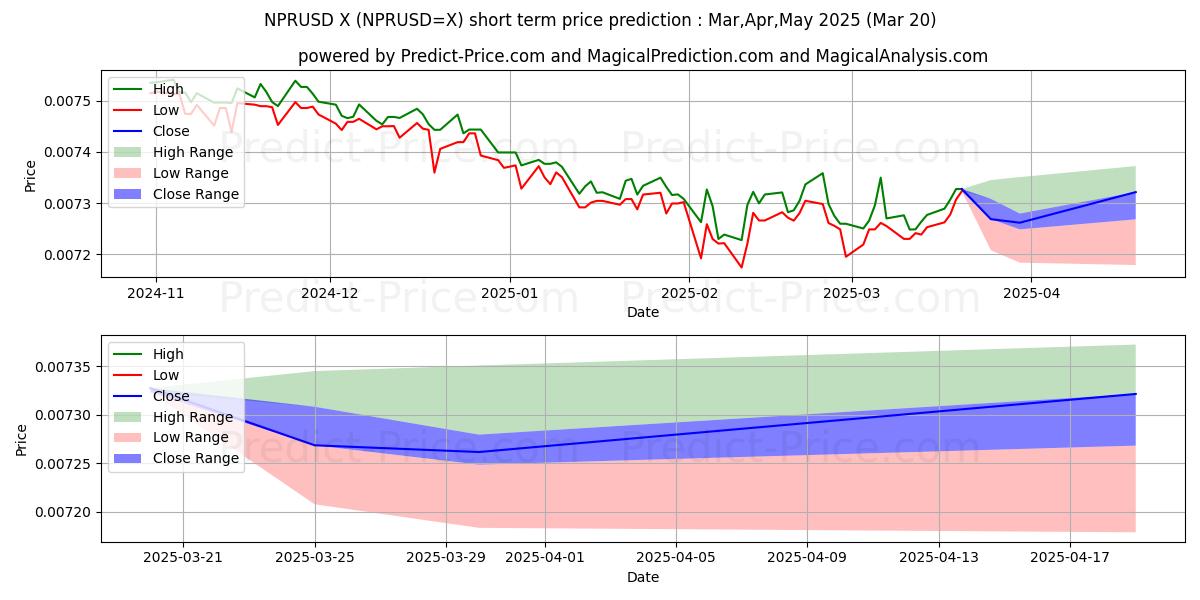Click the 2024-11 tick on top chart
Screen dimensions: 1200x600
pos(155,294)
